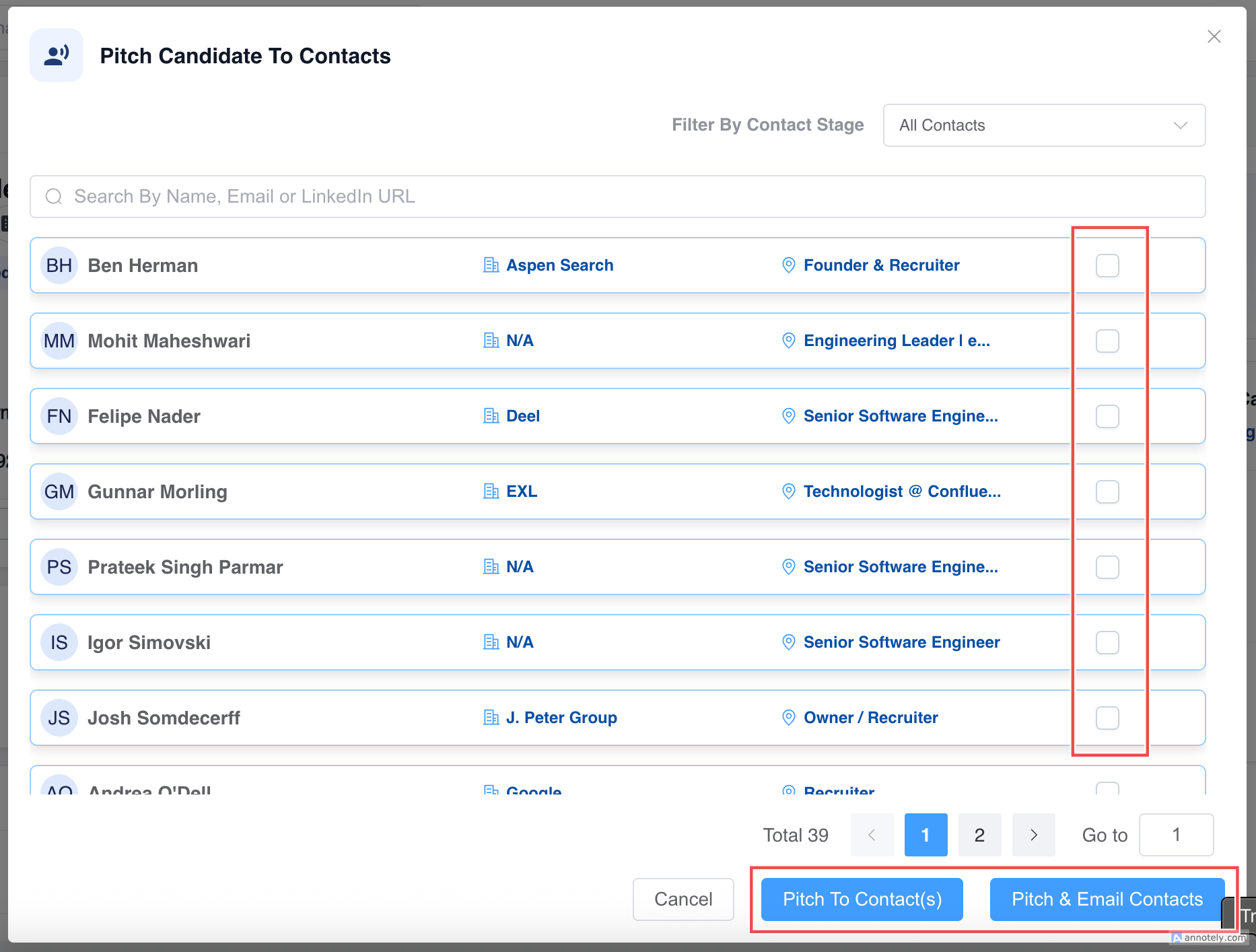Click the location pin icon beside Founder & Recruiter
Screen dimensions: 1256x952
(789, 265)
